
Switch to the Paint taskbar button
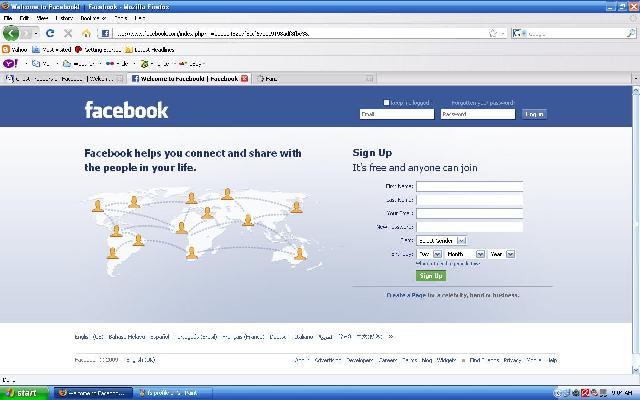[173, 393]
